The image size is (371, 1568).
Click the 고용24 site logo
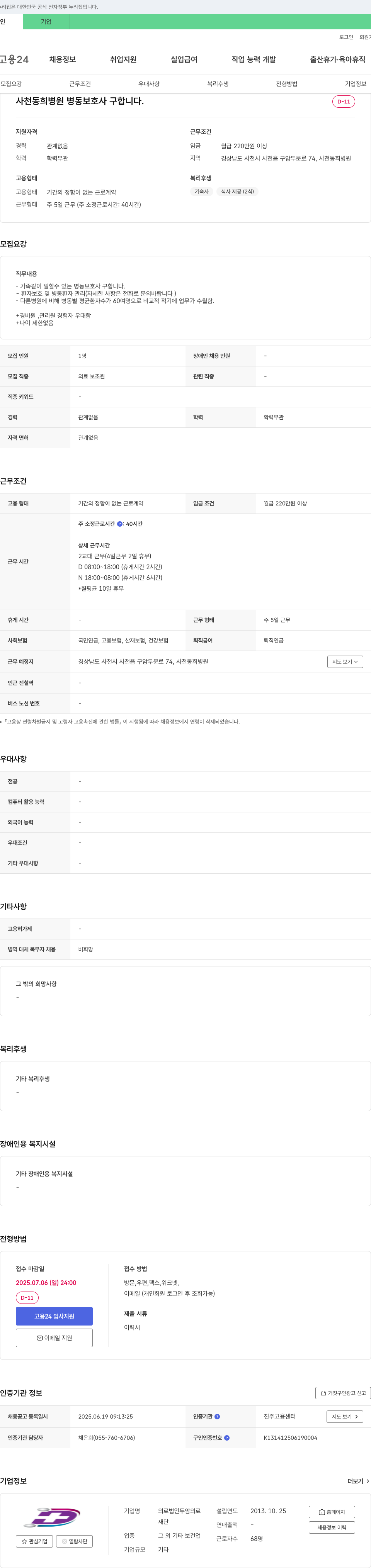tap(14, 59)
